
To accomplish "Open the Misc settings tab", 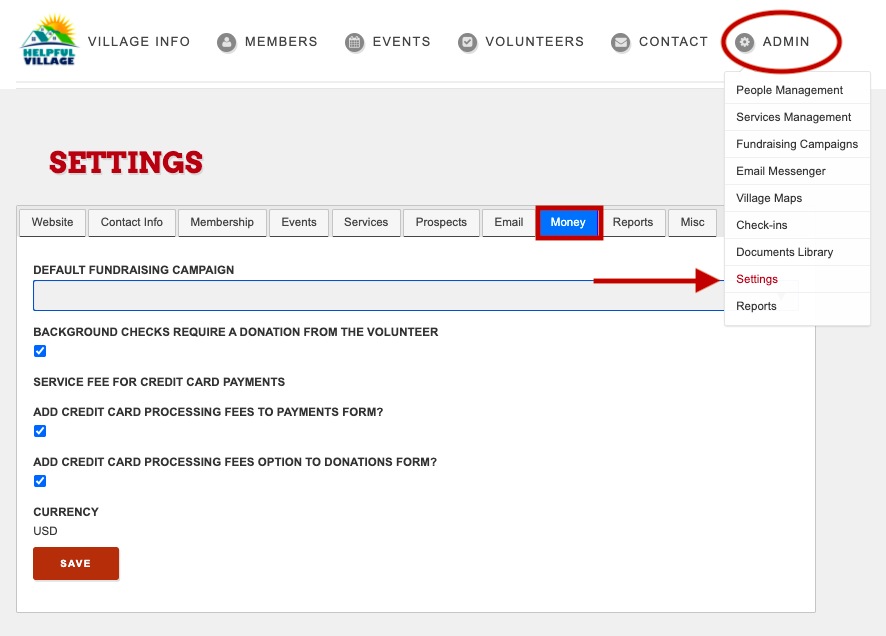I will pos(693,223).
